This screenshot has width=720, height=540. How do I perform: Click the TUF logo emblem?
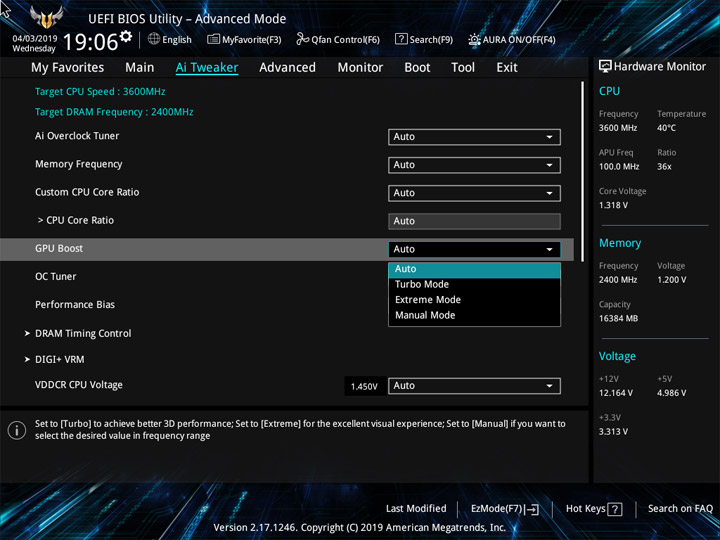click(x=46, y=17)
